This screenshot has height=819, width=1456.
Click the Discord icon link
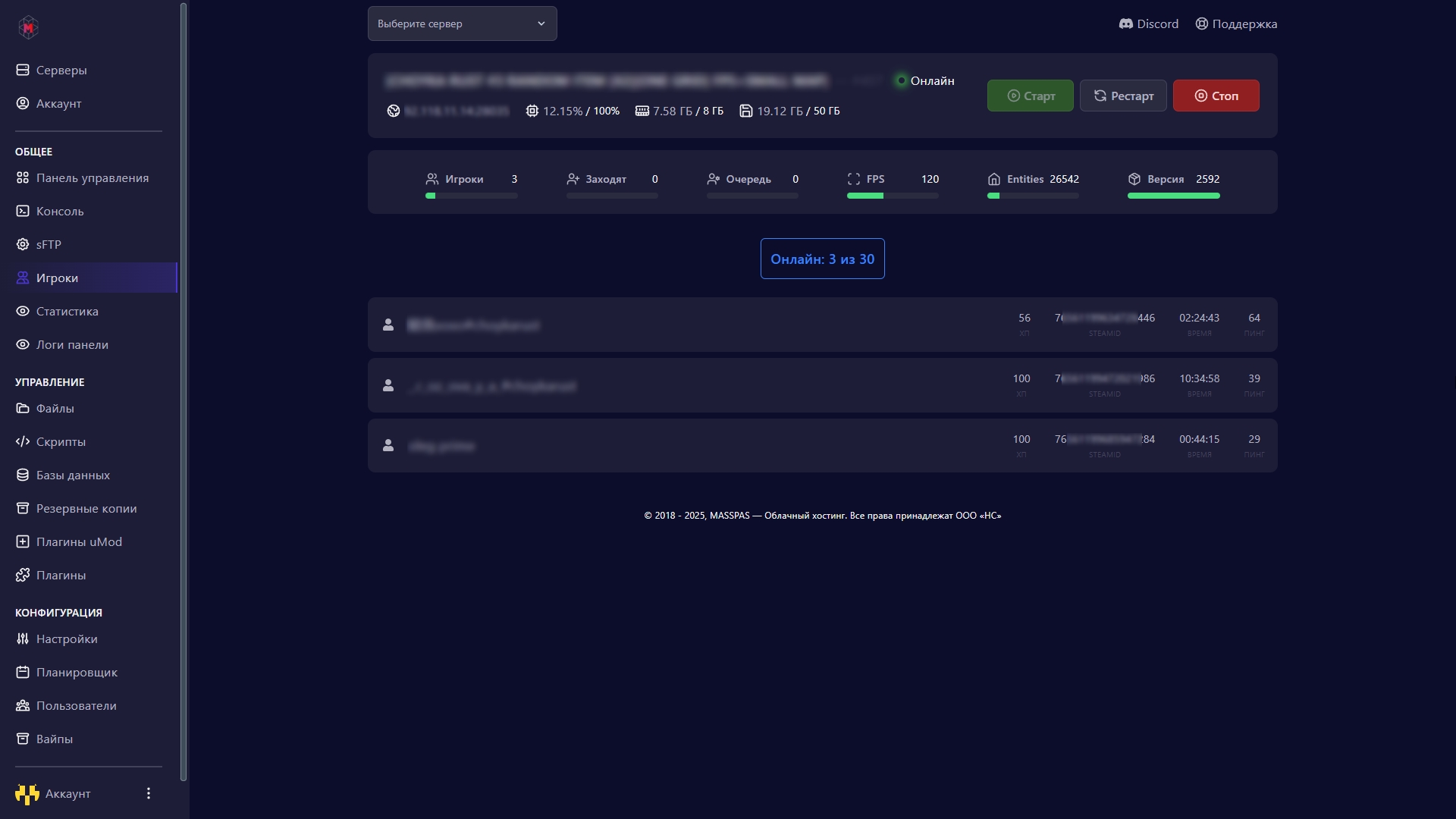point(1125,24)
